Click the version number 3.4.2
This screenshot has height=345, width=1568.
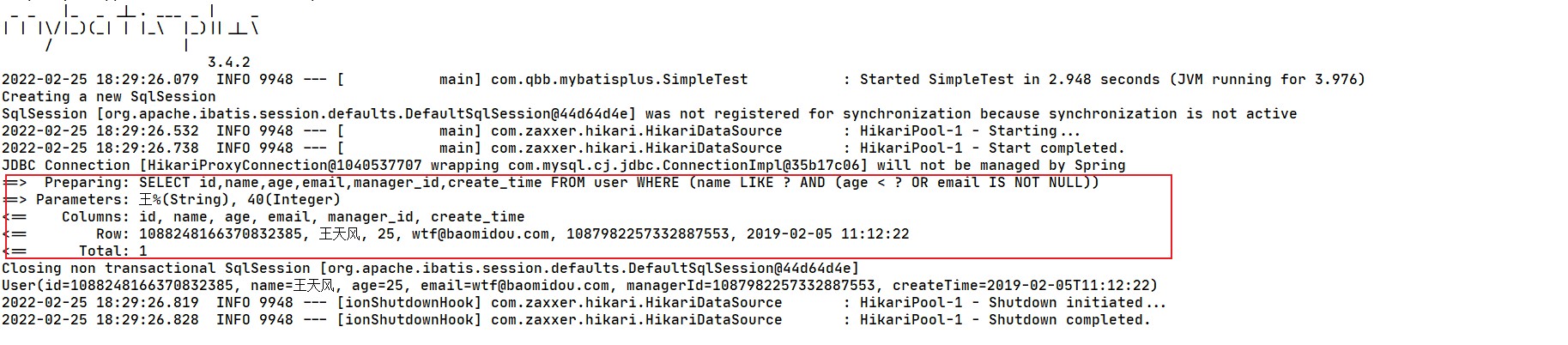tap(228, 63)
